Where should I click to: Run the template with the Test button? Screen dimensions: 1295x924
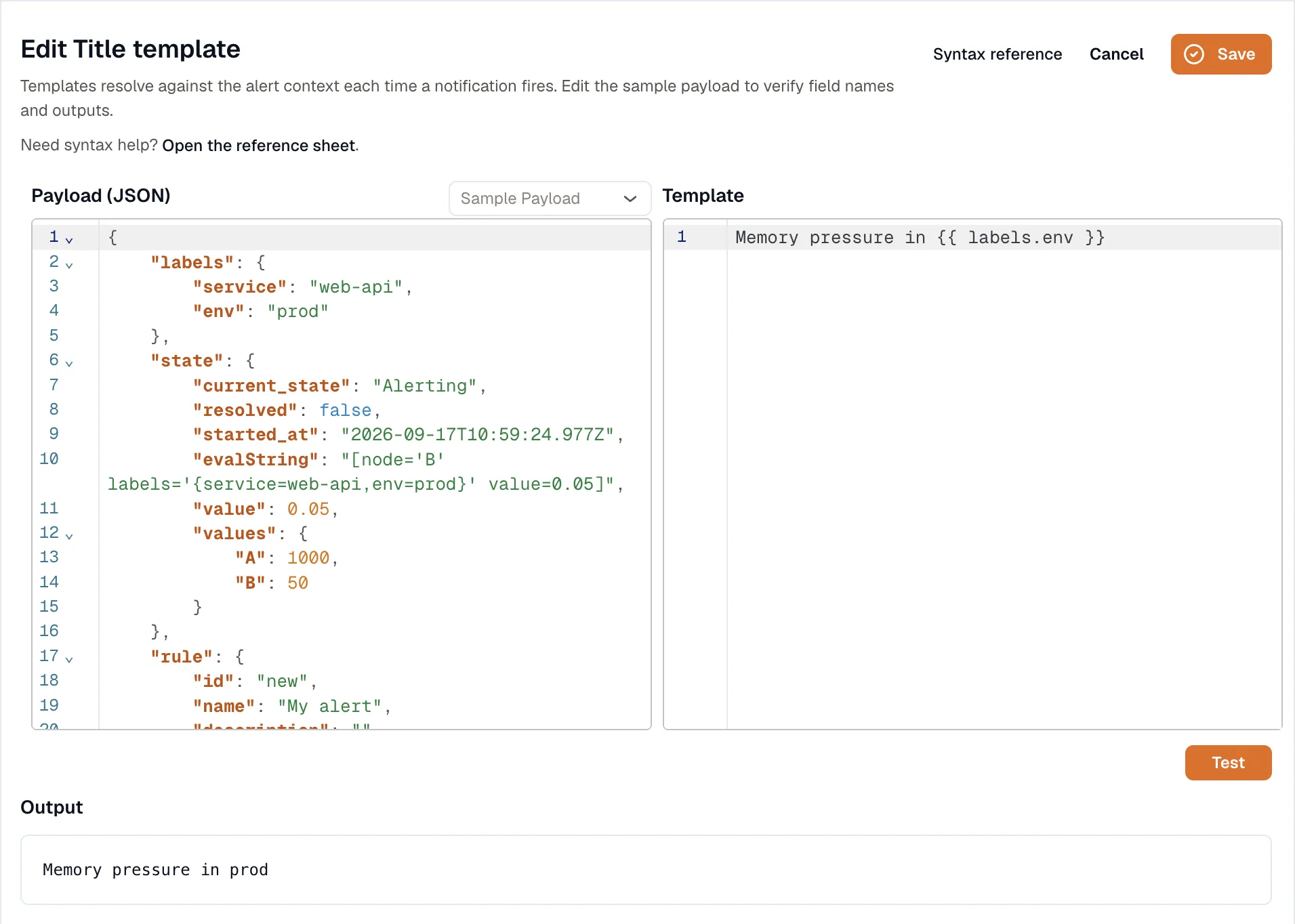point(1228,763)
